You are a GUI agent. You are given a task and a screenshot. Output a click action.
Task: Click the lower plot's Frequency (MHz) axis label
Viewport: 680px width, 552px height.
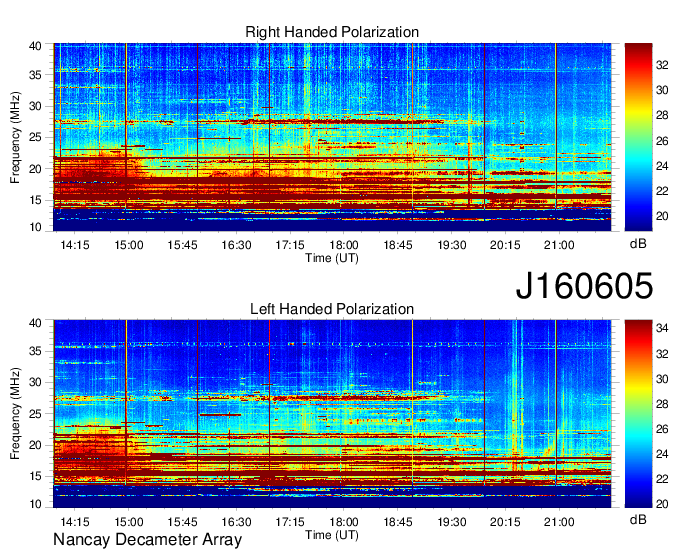pos(15,414)
